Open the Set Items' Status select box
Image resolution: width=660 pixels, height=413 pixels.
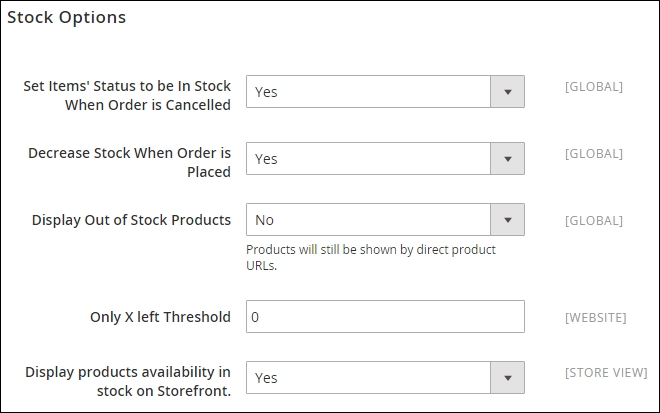[x=368, y=92]
